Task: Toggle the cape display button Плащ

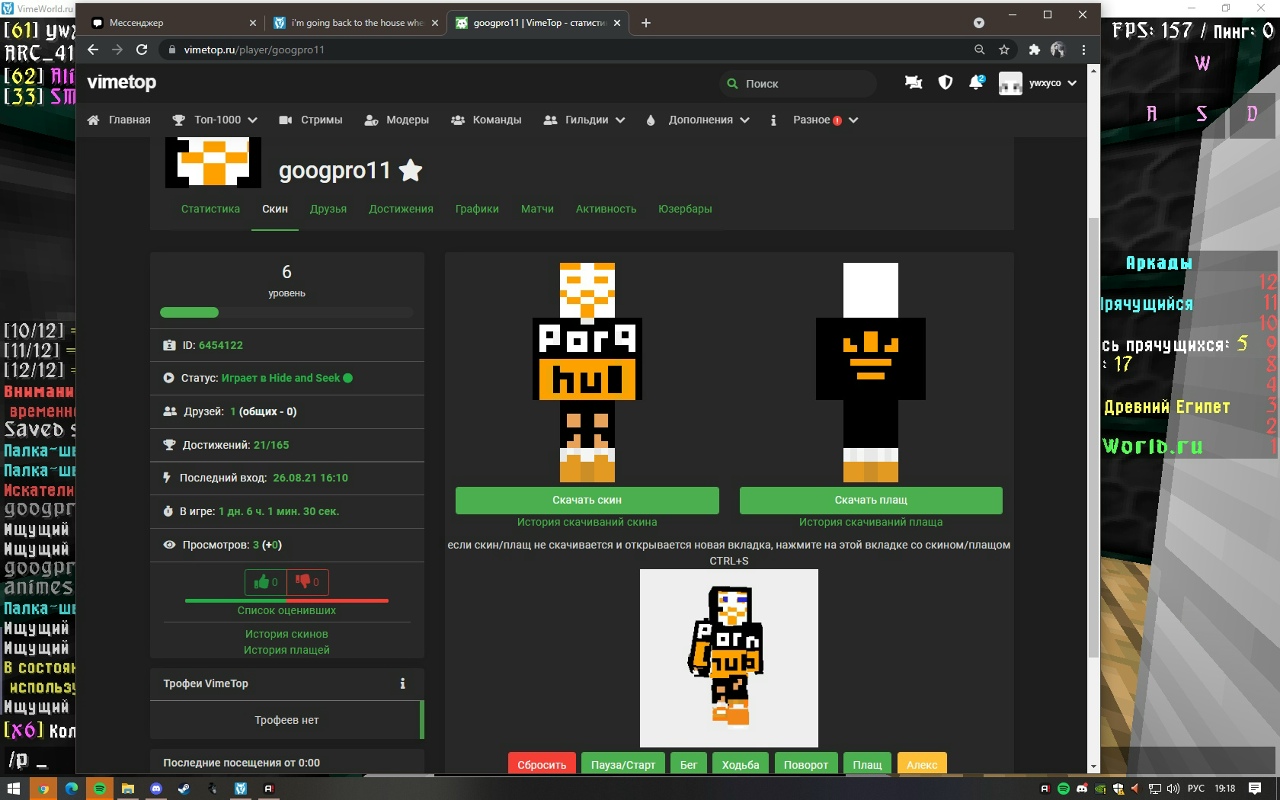Action: tap(867, 764)
